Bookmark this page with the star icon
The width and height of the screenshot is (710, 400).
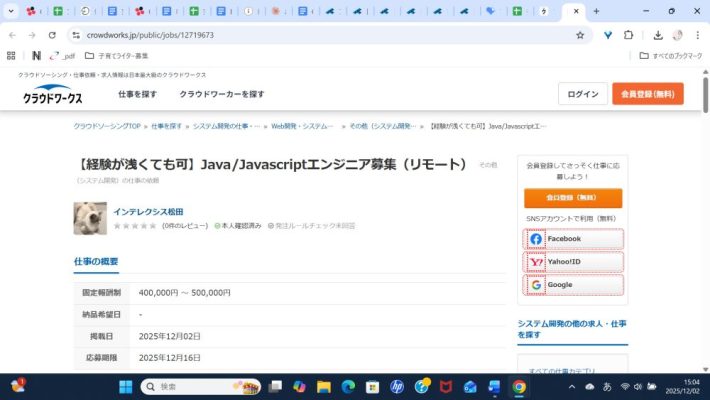(x=580, y=35)
